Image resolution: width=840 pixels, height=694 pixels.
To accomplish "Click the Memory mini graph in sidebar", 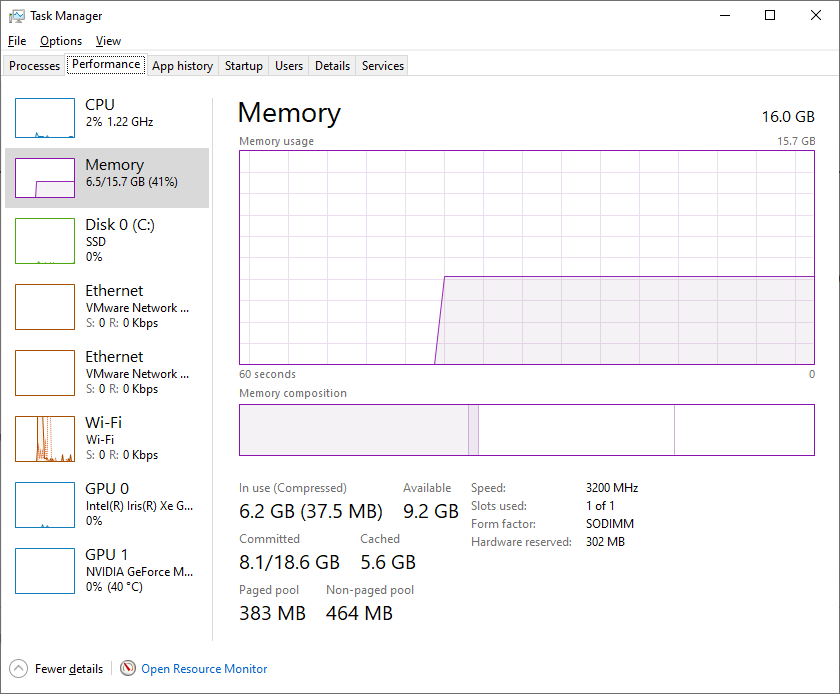I will pos(45,178).
